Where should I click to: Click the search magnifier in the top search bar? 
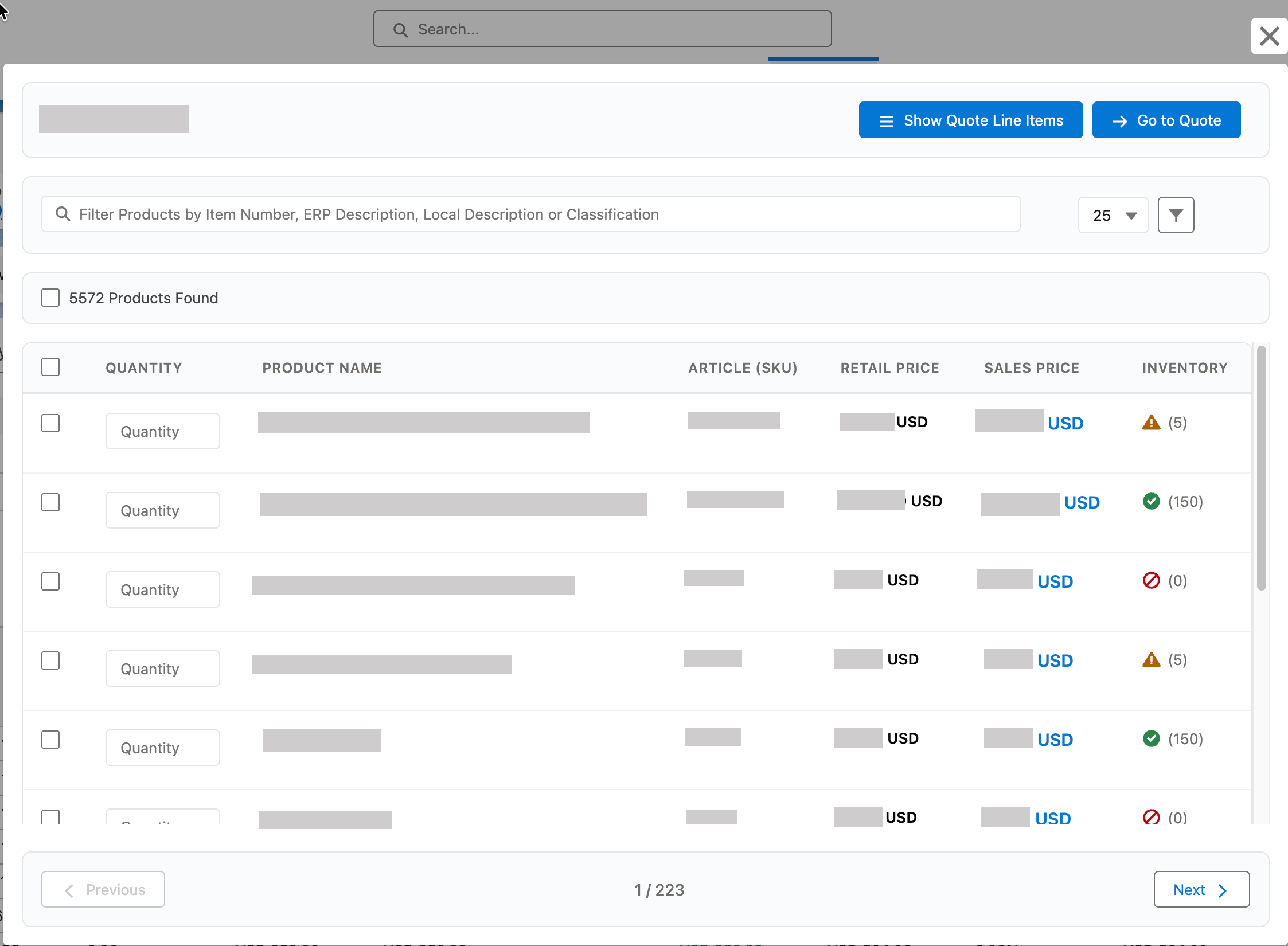(400, 29)
